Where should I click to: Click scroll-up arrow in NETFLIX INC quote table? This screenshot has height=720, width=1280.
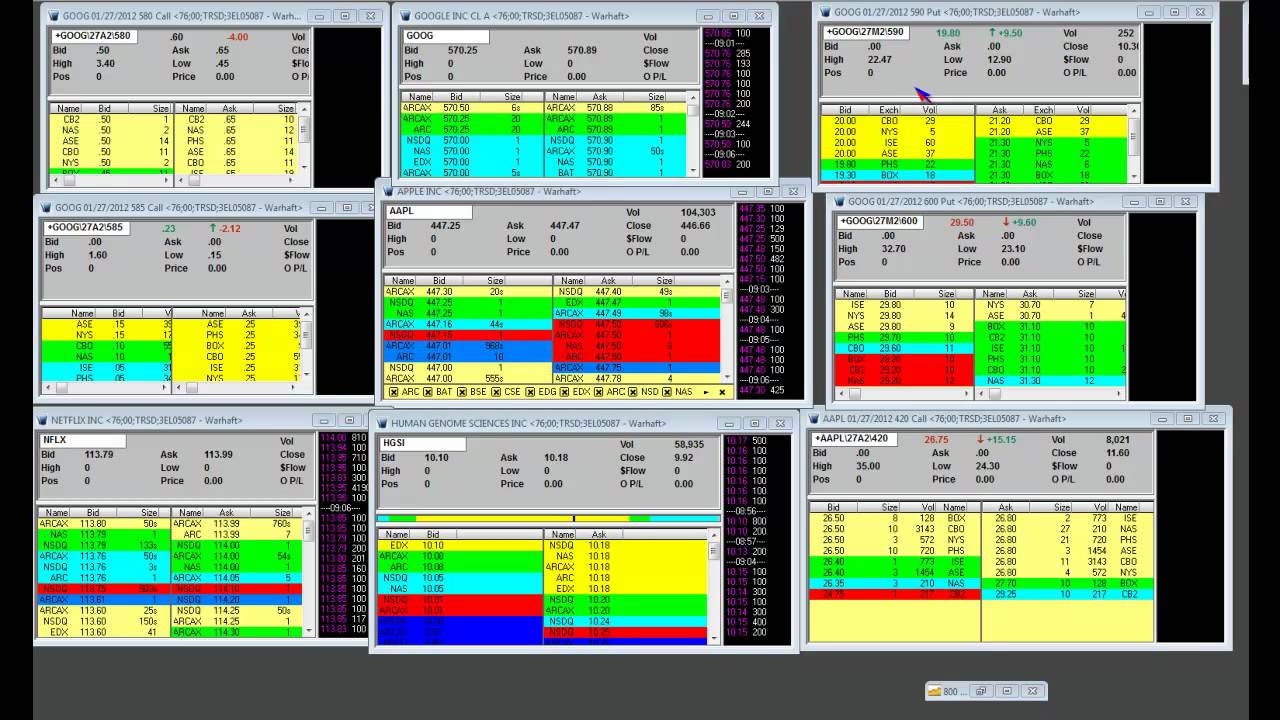coord(307,513)
